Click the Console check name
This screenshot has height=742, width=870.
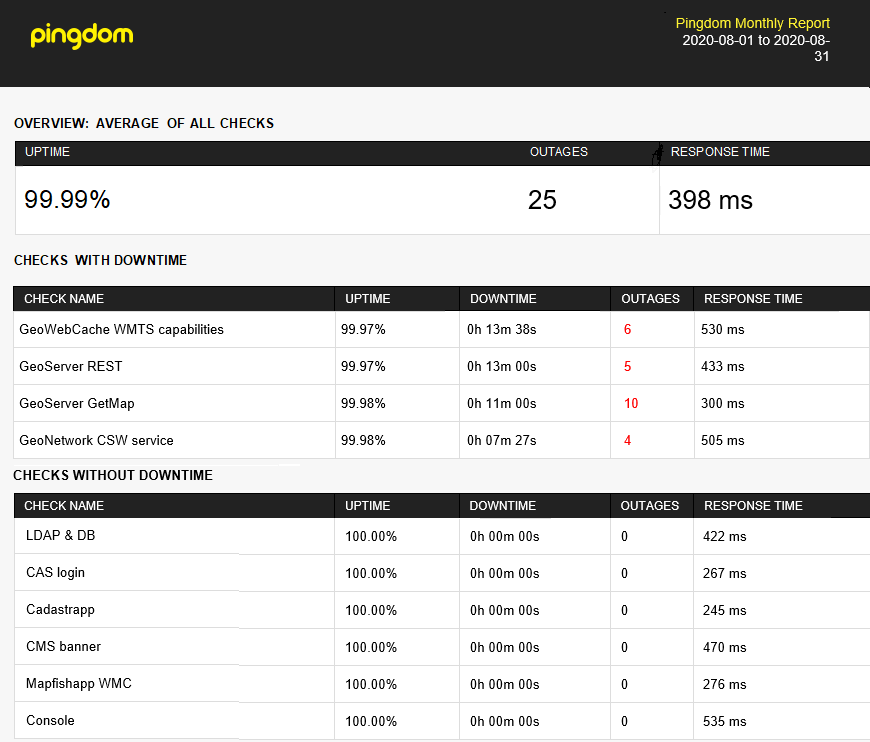click(x=50, y=720)
